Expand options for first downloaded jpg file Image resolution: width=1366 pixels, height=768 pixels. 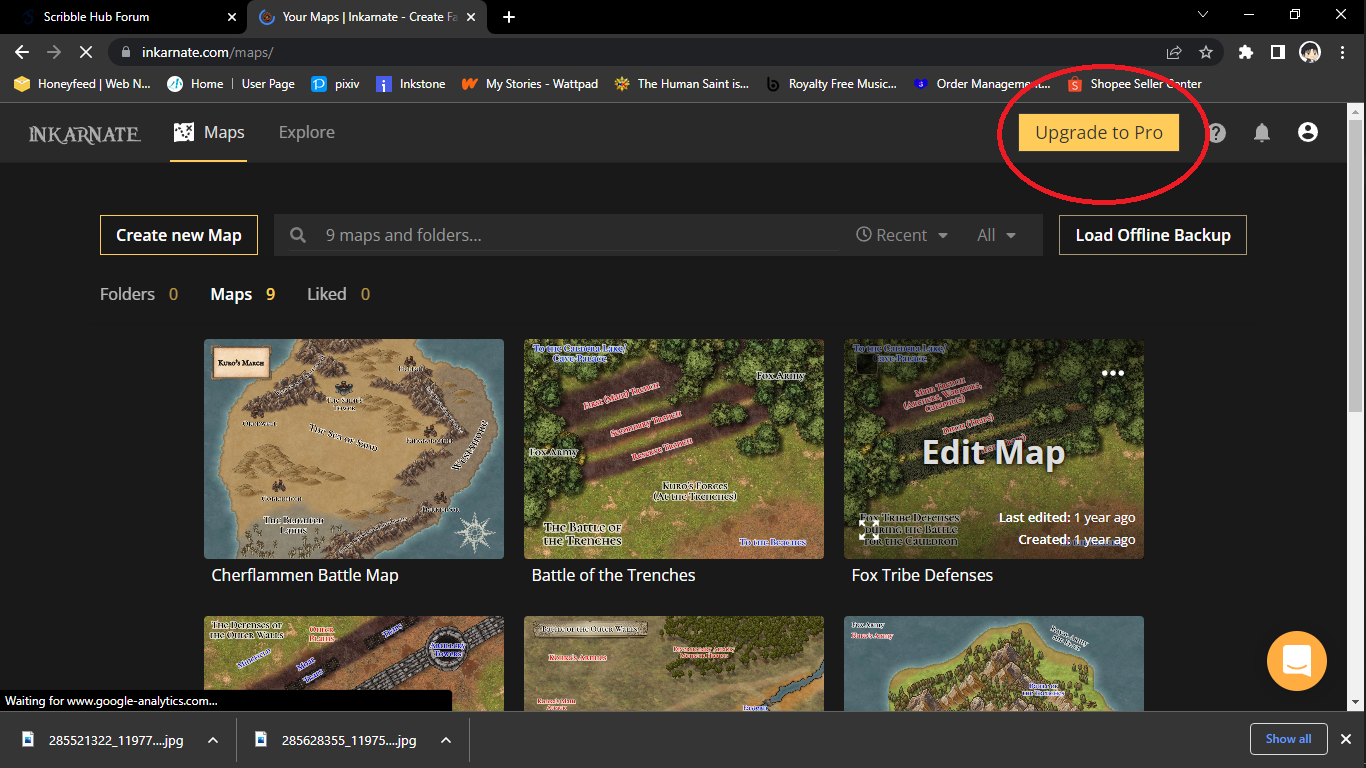[x=213, y=740]
